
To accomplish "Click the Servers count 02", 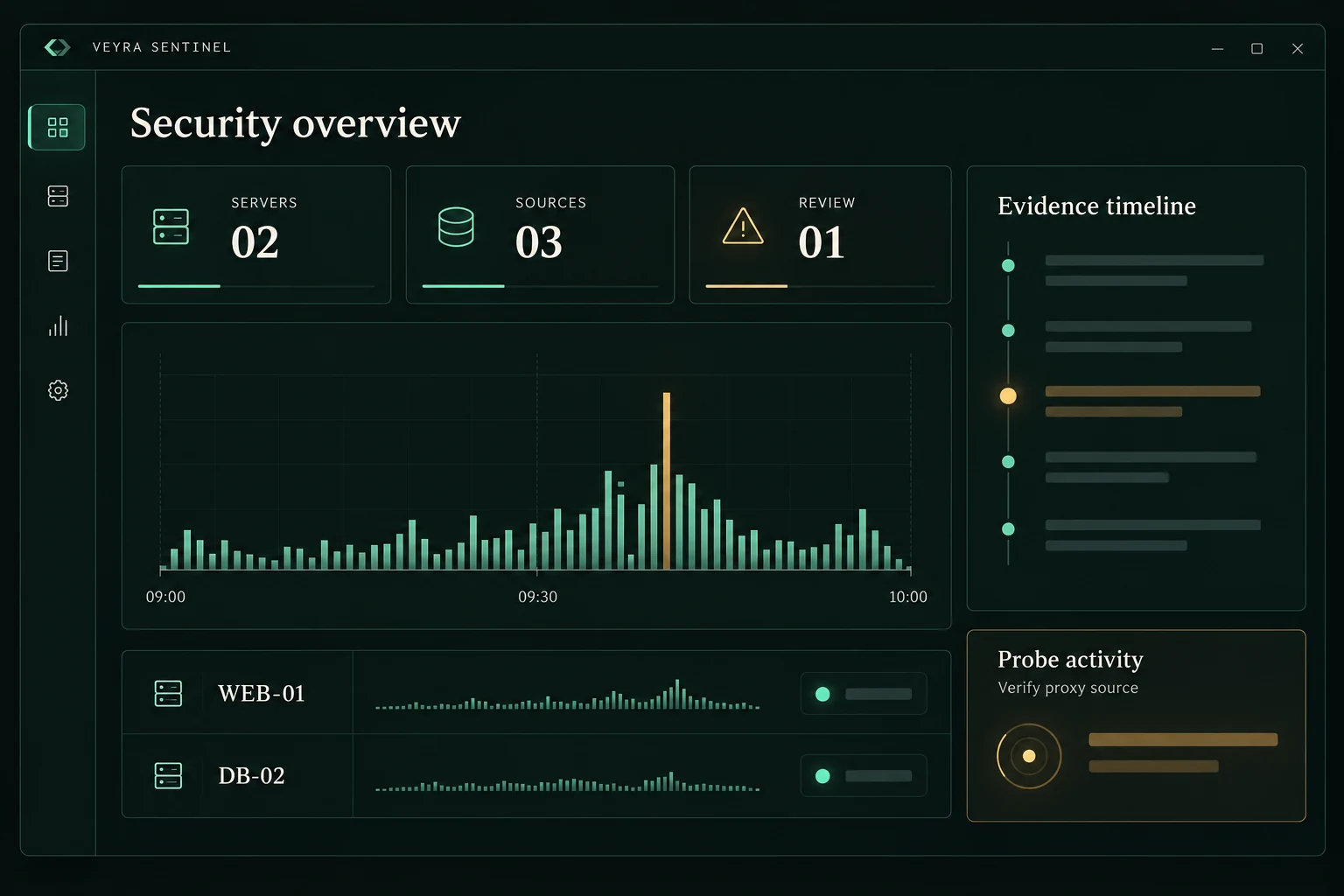I will pos(255,242).
